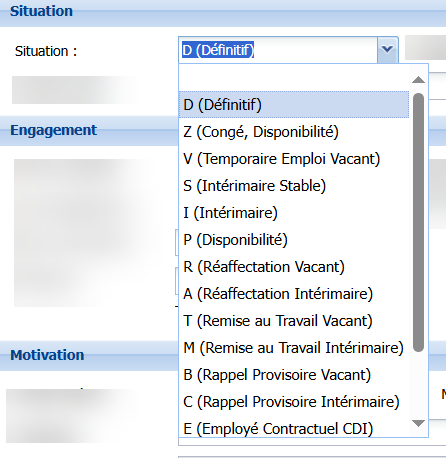Choose C (Rappel Provisoire Intérimaire)
Image resolution: width=446 pixels, height=458 pixels.
point(294,402)
